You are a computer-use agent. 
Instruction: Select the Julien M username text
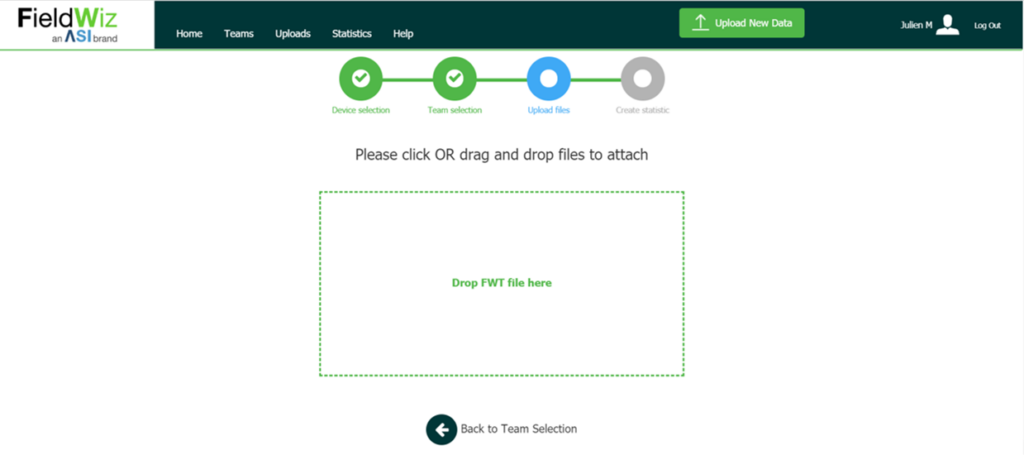(x=916, y=25)
